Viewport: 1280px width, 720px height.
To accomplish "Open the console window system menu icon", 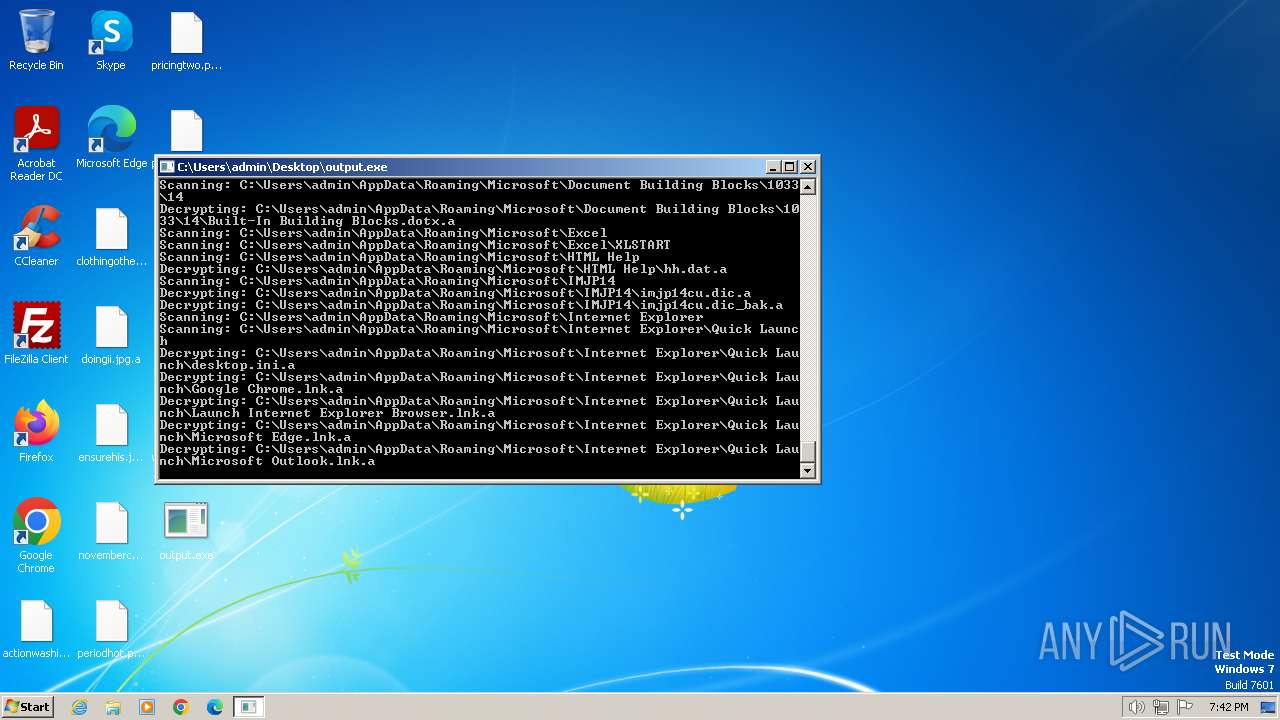I will point(168,167).
